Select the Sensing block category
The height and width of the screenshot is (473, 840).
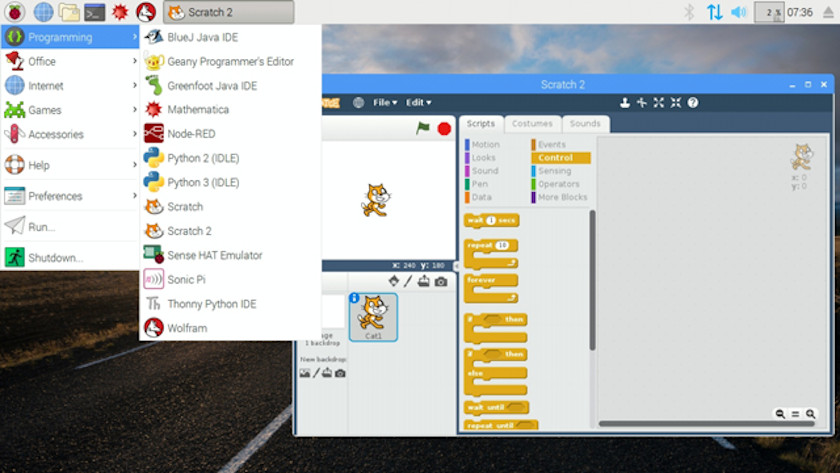click(x=551, y=171)
